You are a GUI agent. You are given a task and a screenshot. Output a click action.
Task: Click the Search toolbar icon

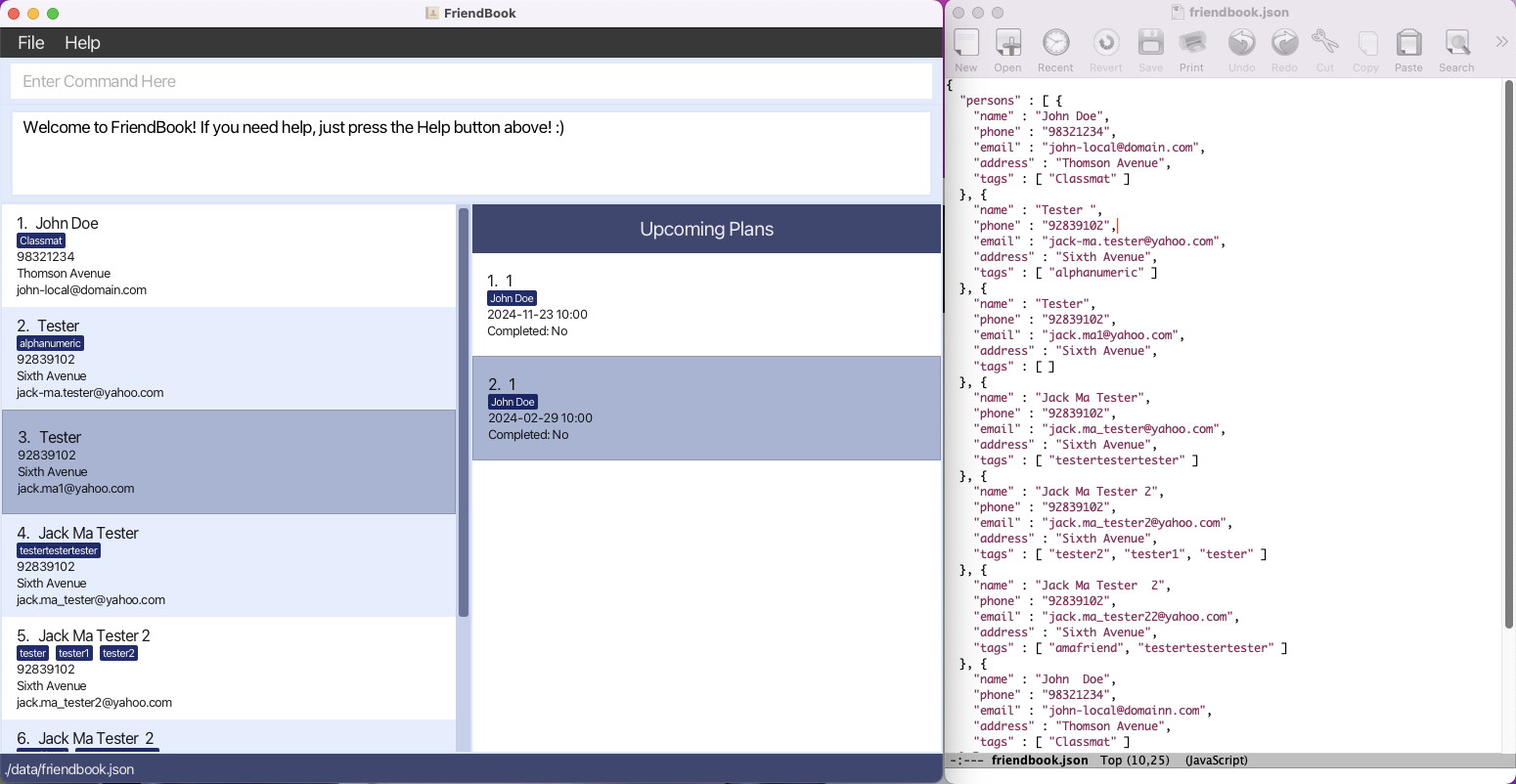tap(1456, 43)
